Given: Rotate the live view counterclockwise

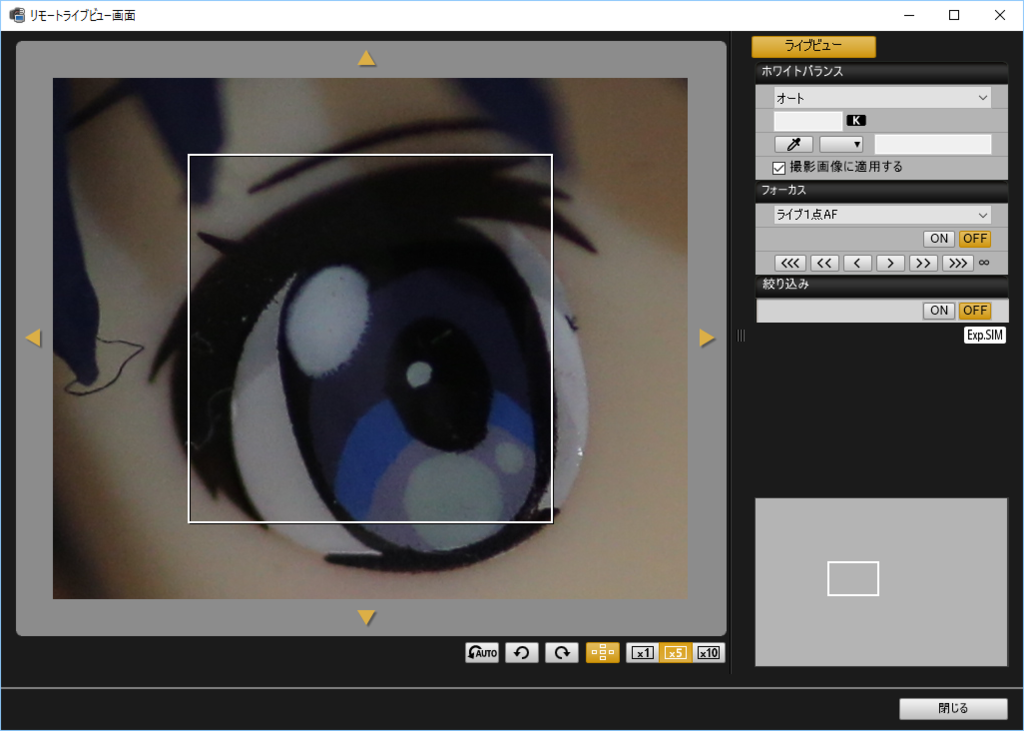Looking at the screenshot, I should (x=522, y=653).
